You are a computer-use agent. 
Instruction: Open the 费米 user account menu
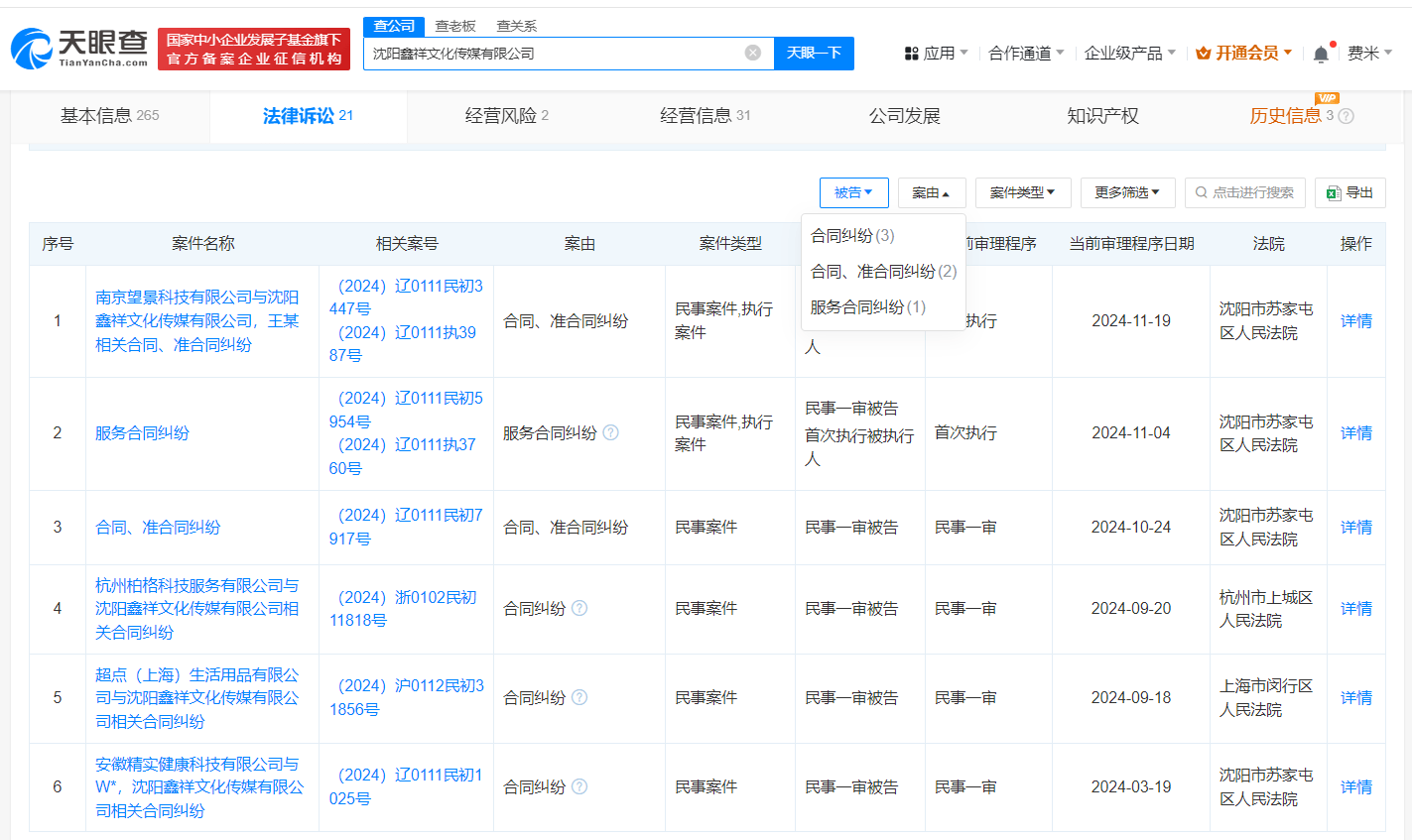click(1369, 53)
